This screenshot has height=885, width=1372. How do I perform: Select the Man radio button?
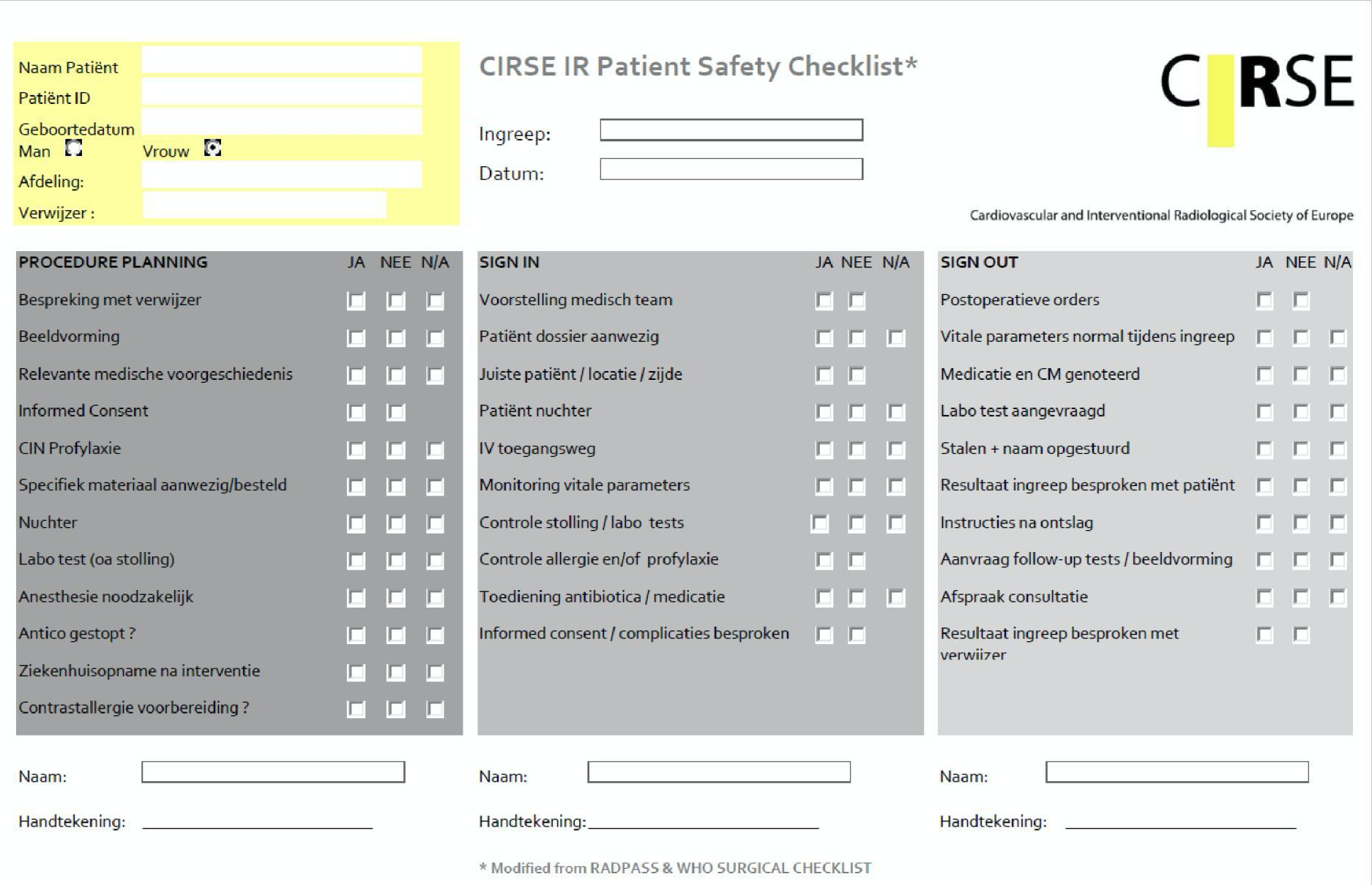click(x=74, y=149)
